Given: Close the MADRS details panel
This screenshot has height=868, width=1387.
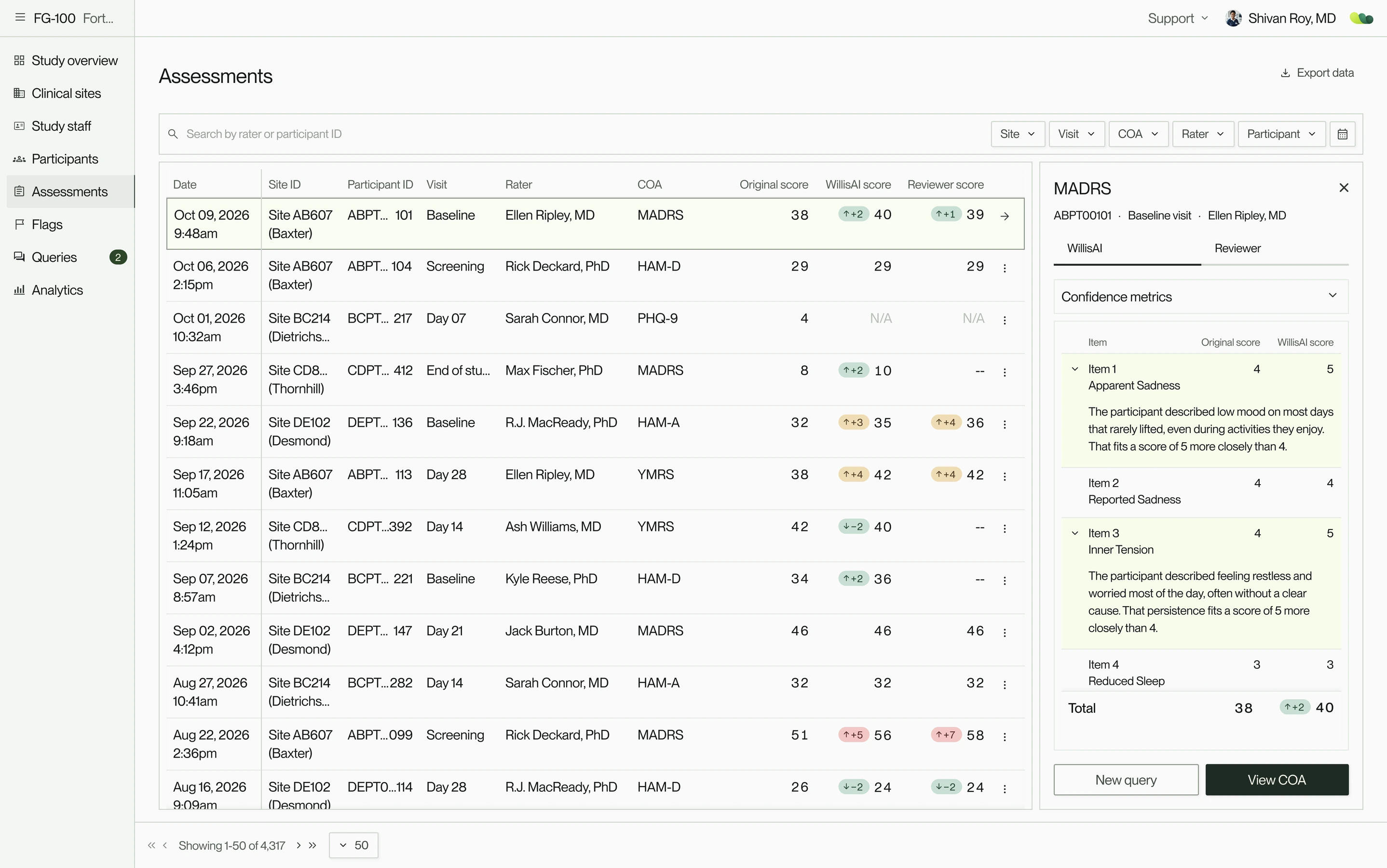Looking at the screenshot, I should [1344, 188].
